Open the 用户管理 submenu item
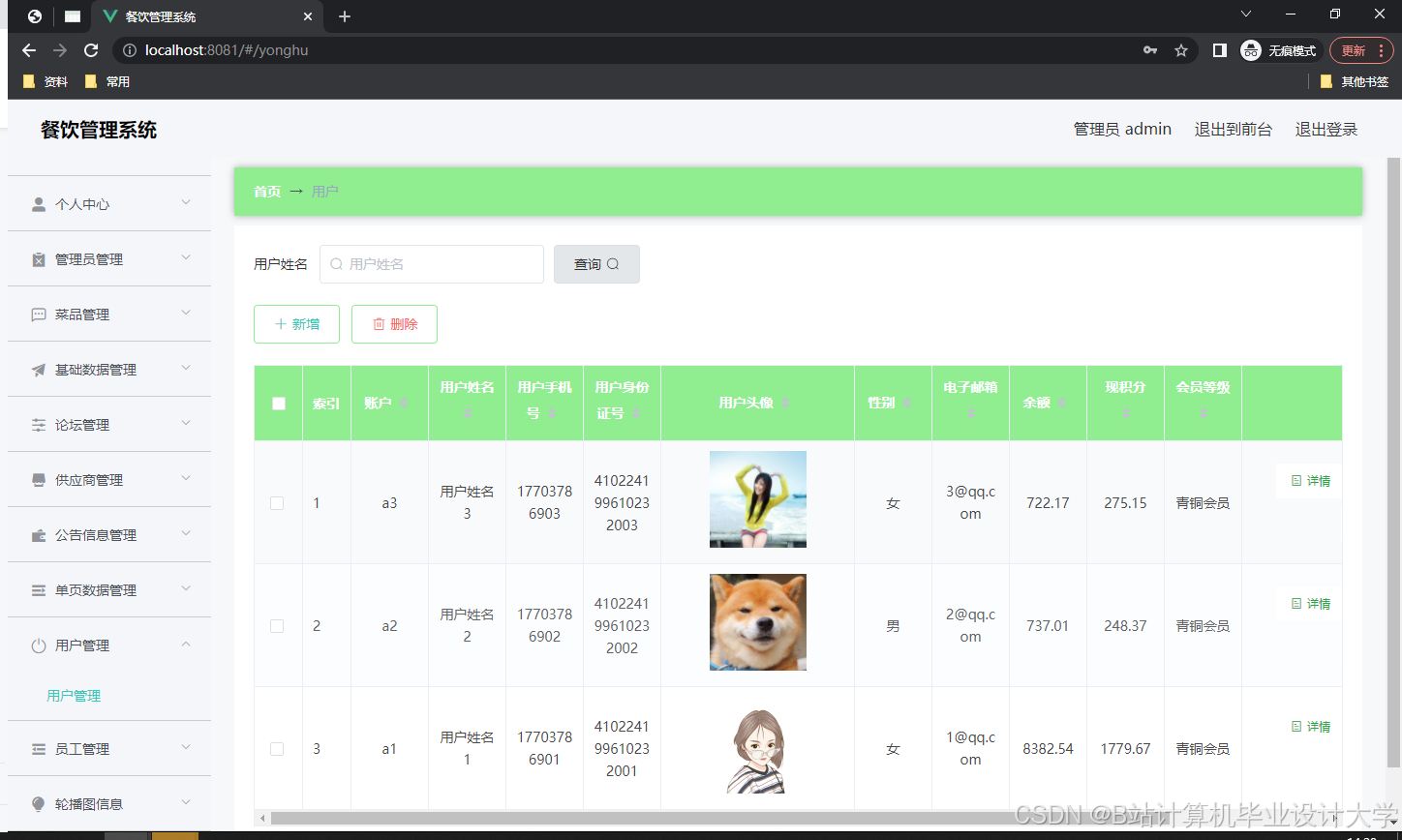1402x840 pixels. pyautogui.click(x=74, y=696)
